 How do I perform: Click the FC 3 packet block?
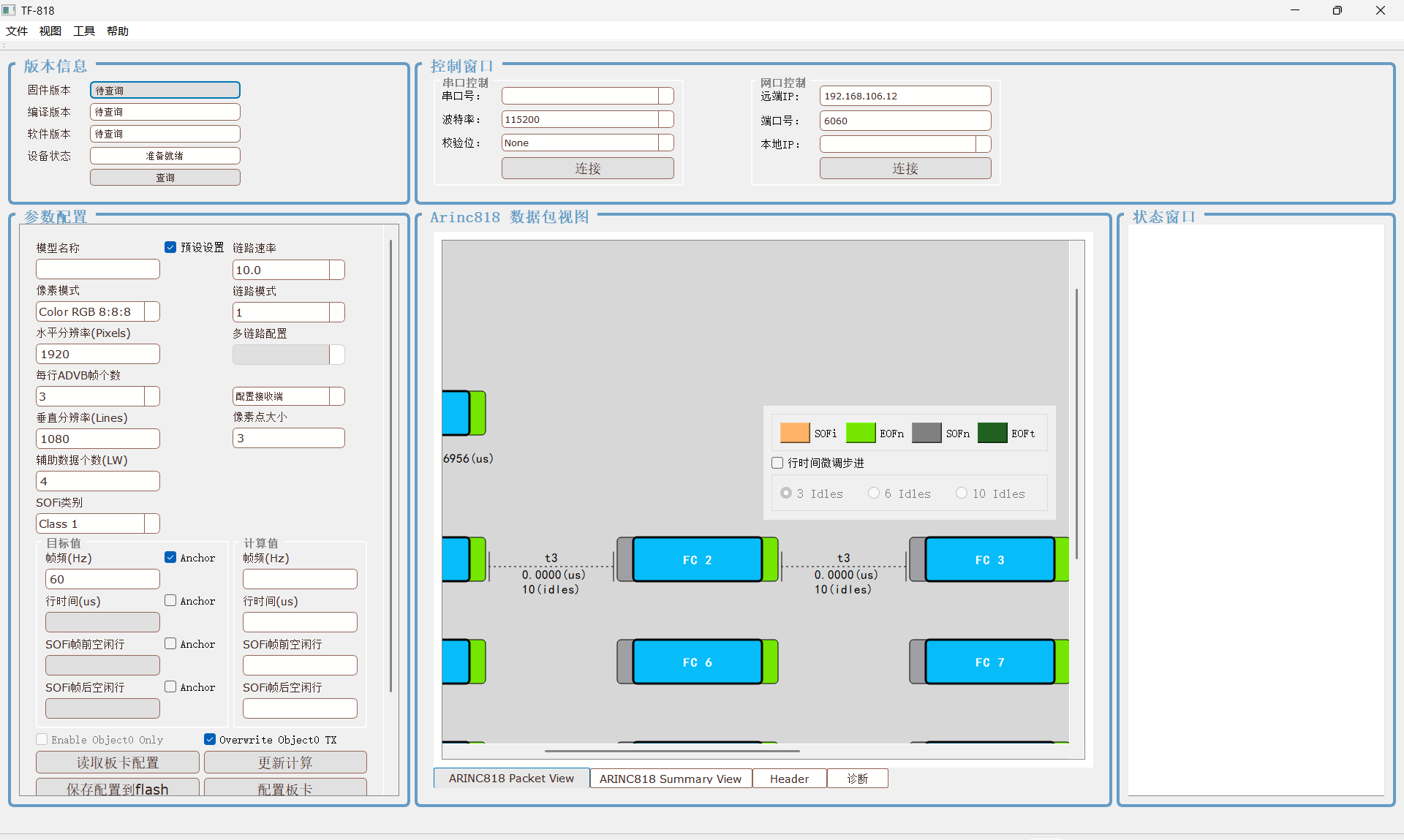pyautogui.click(x=989, y=560)
